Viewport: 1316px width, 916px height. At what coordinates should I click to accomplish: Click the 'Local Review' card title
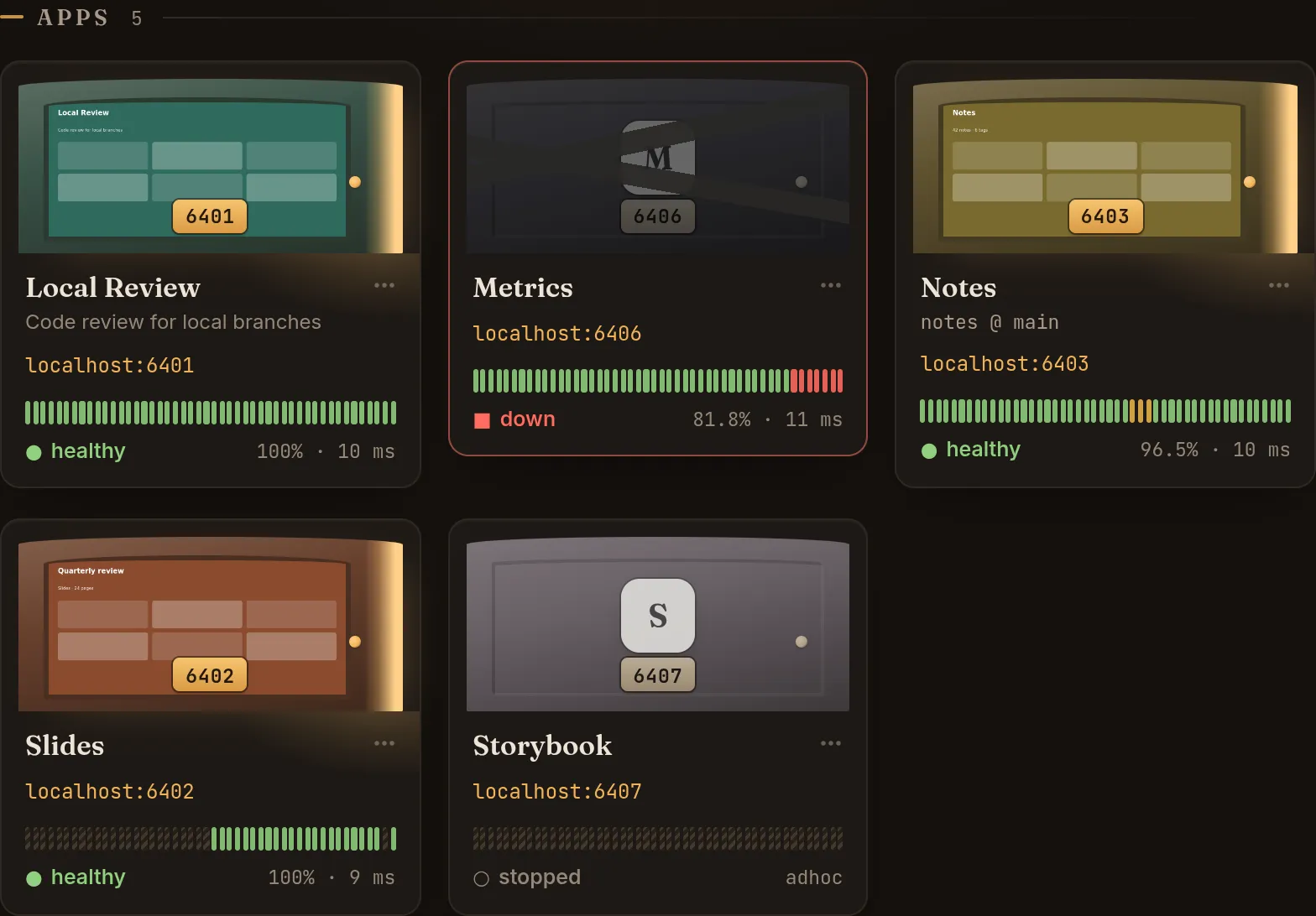coord(113,288)
